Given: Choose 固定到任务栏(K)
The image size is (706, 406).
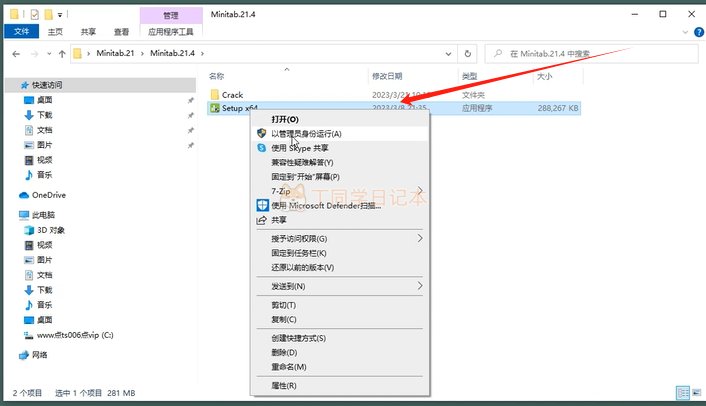Looking at the screenshot, I should point(339,253).
